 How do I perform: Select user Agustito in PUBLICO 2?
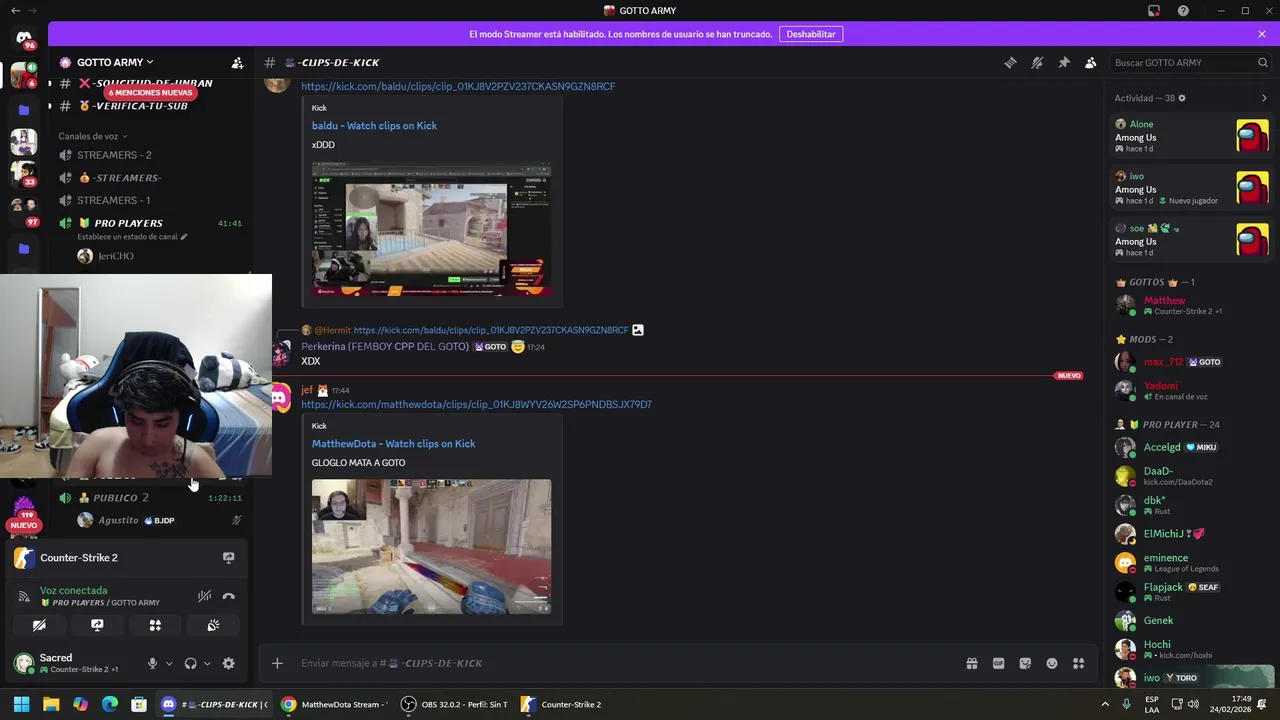[x=118, y=520]
